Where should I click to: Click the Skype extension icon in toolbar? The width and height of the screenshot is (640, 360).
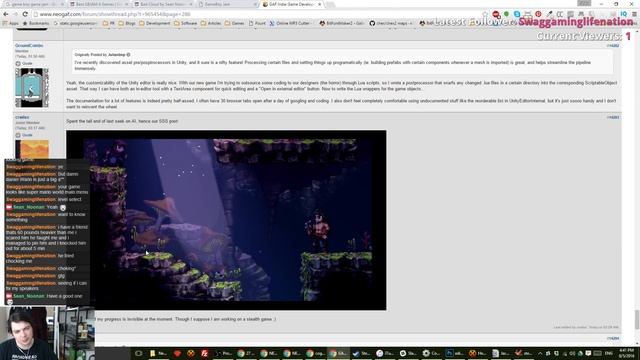coord(517,14)
